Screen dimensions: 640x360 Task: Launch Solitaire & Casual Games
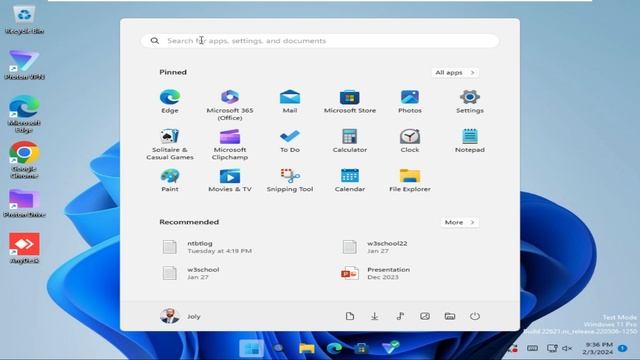(x=170, y=144)
